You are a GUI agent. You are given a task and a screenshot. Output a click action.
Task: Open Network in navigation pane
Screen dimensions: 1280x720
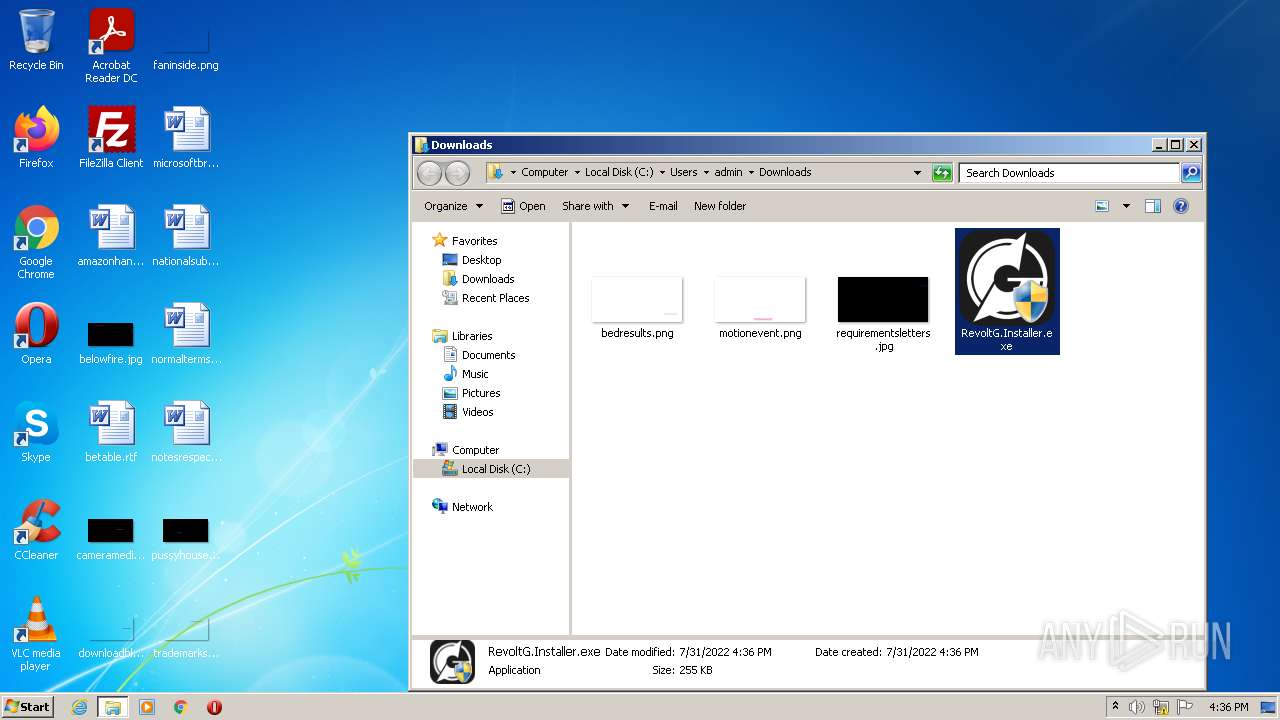click(472, 507)
